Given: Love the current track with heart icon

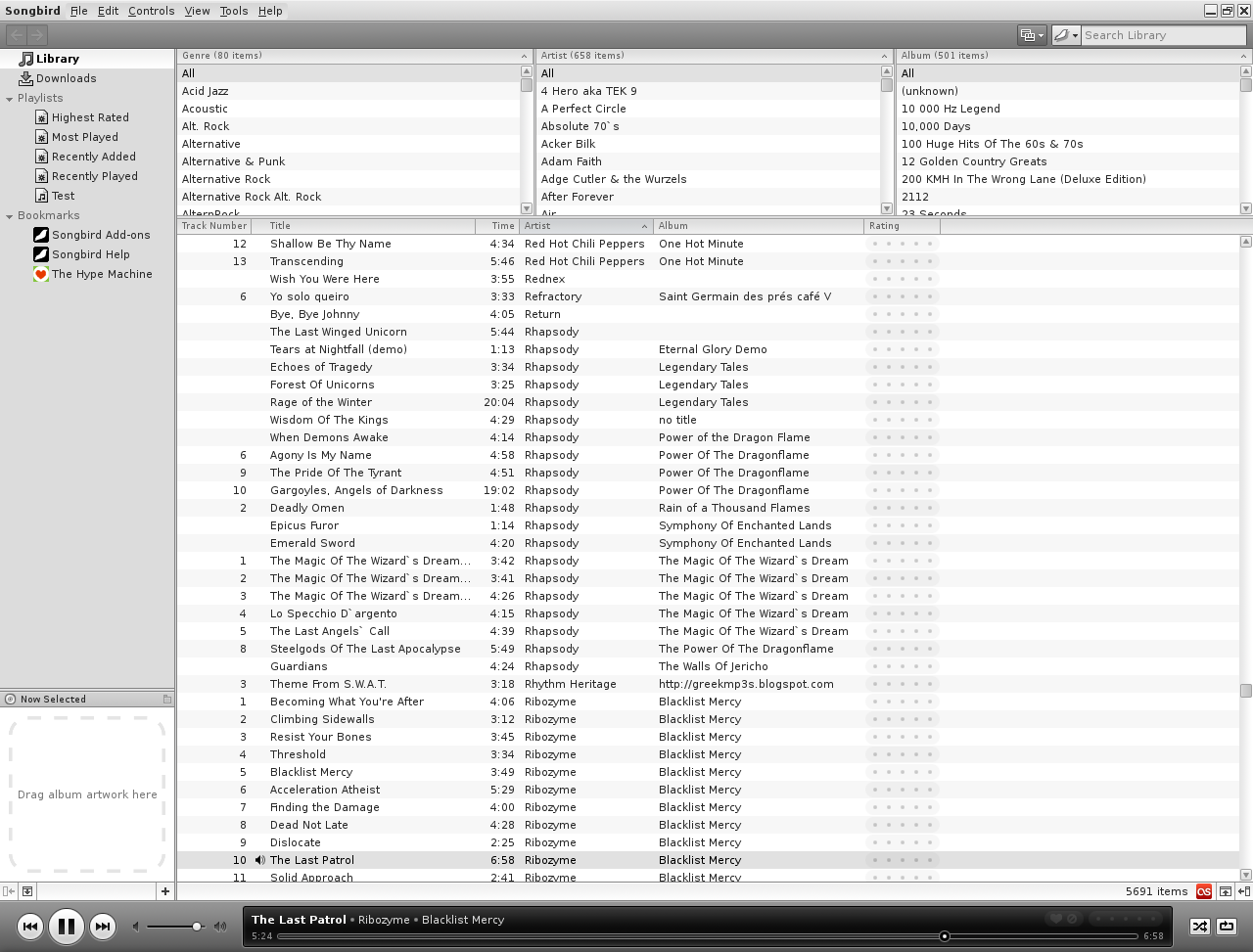Looking at the screenshot, I should click(1055, 919).
